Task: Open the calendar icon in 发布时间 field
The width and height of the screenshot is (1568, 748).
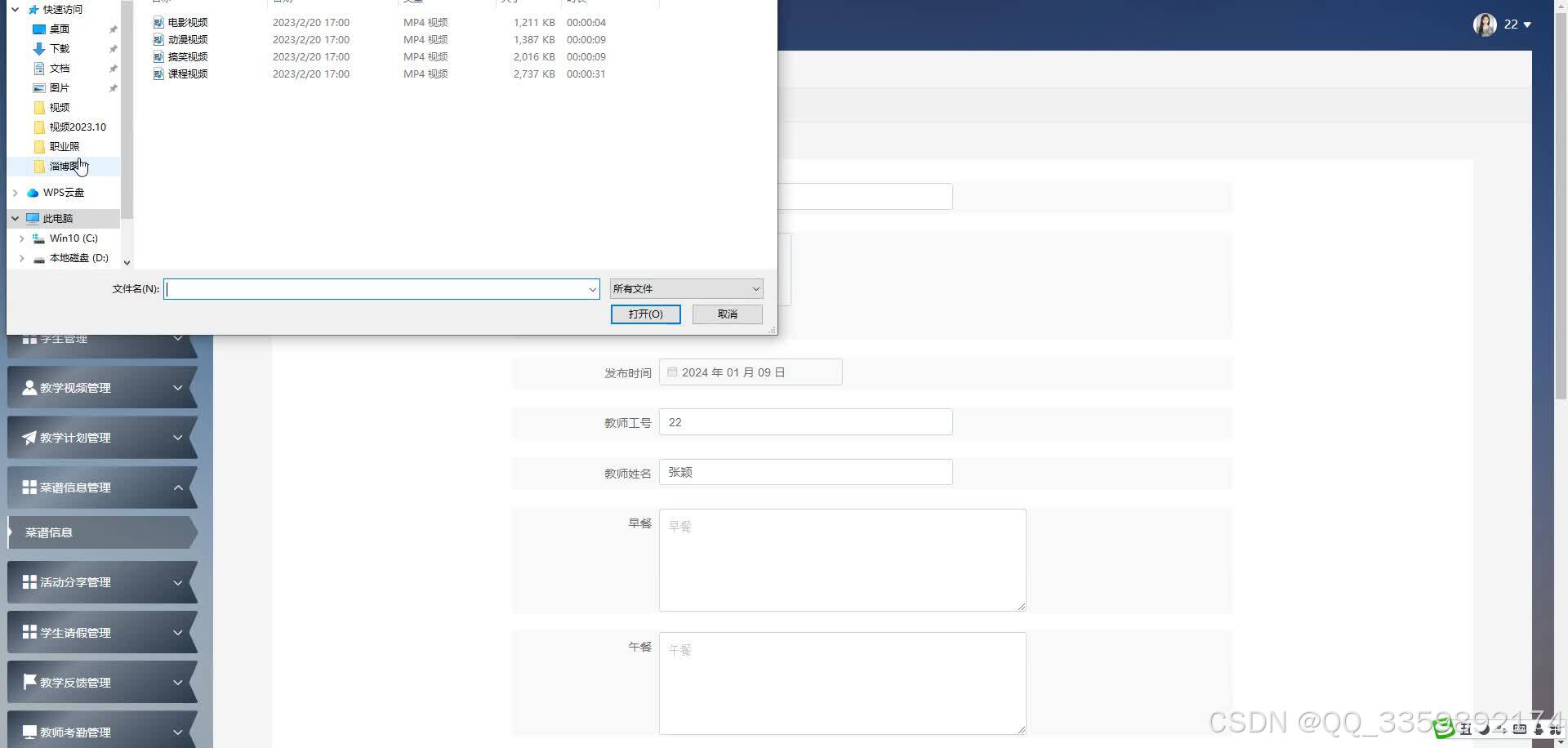Action: click(x=672, y=372)
